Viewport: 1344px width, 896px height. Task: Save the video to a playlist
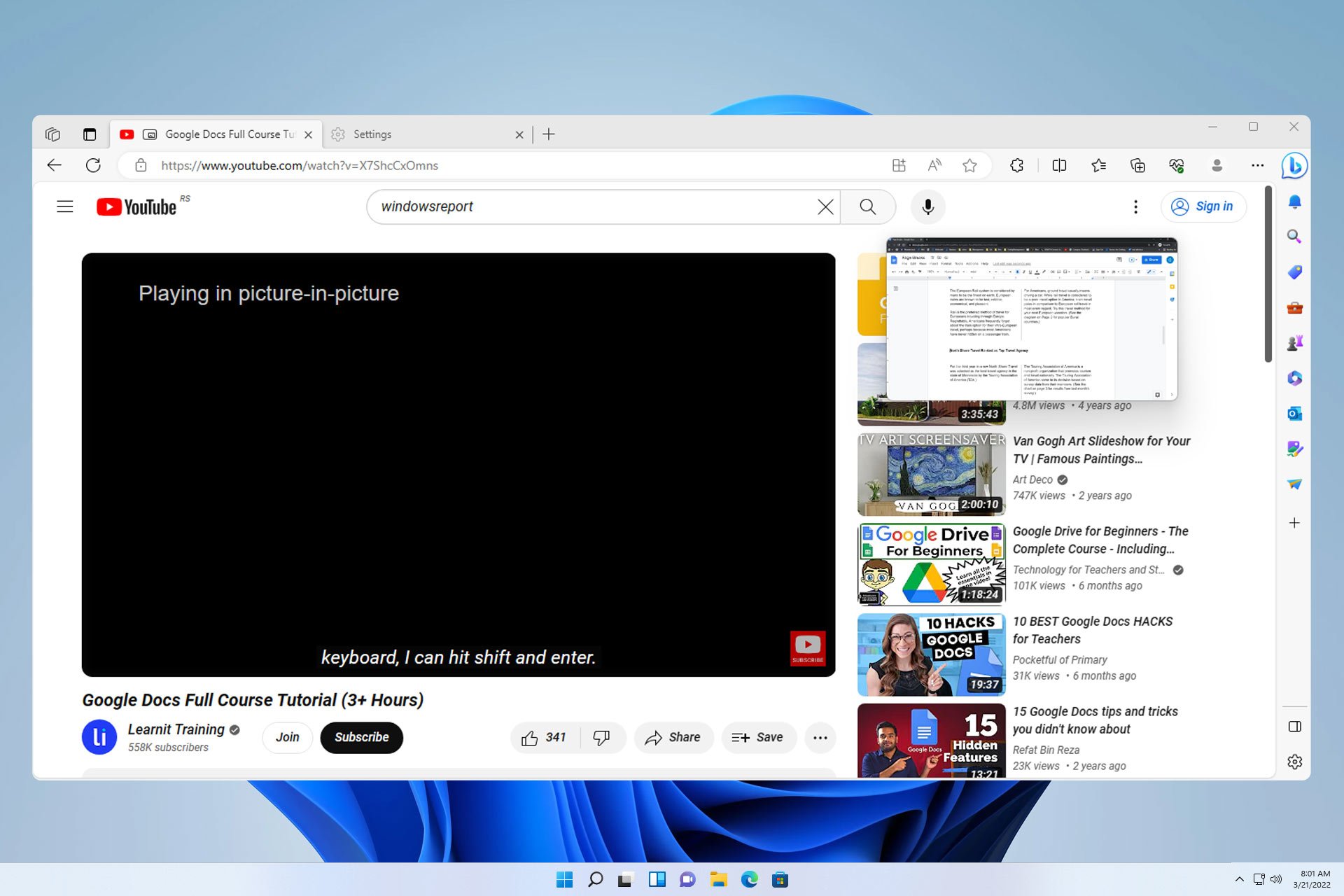[x=758, y=737]
